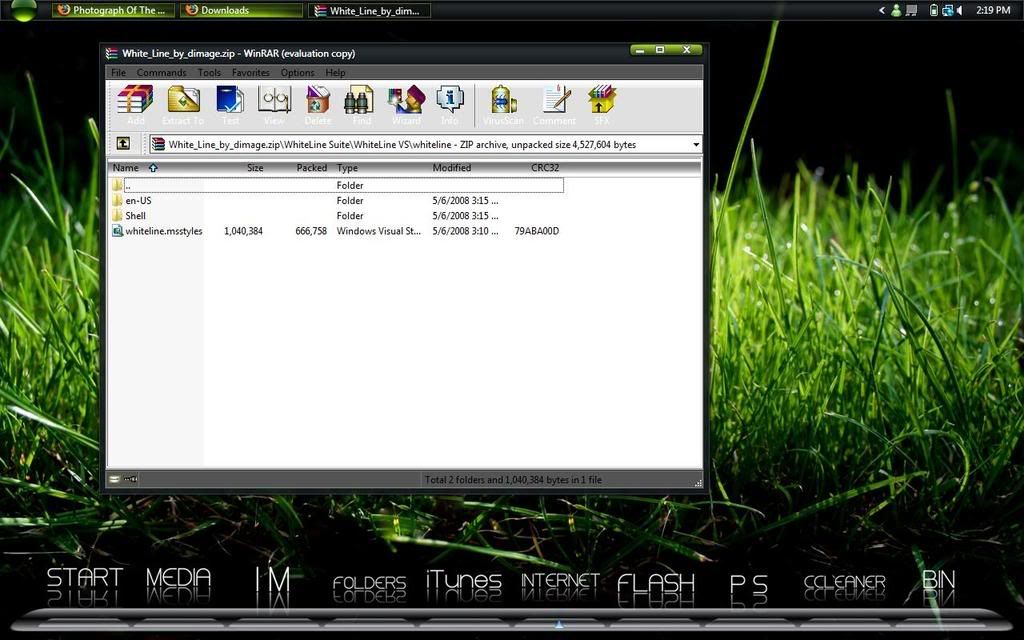This screenshot has height=640, width=1024.
Task: Switch to 'Photograph Of The...' taskbar window
Action: (113, 10)
